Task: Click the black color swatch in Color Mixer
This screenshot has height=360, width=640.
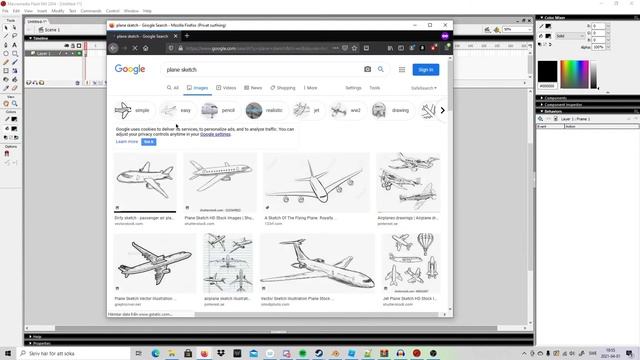Action: tap(547, 71)
